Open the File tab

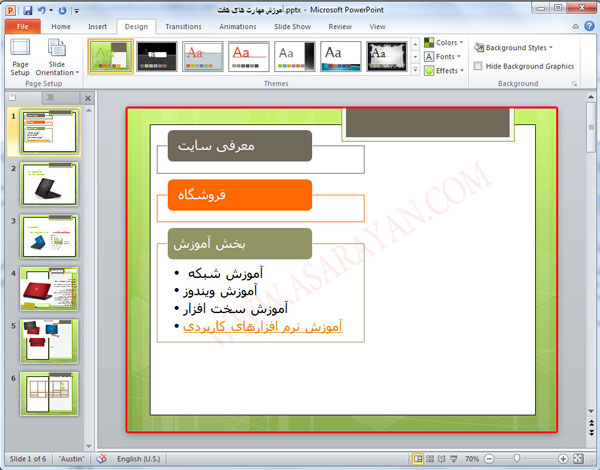22,27
